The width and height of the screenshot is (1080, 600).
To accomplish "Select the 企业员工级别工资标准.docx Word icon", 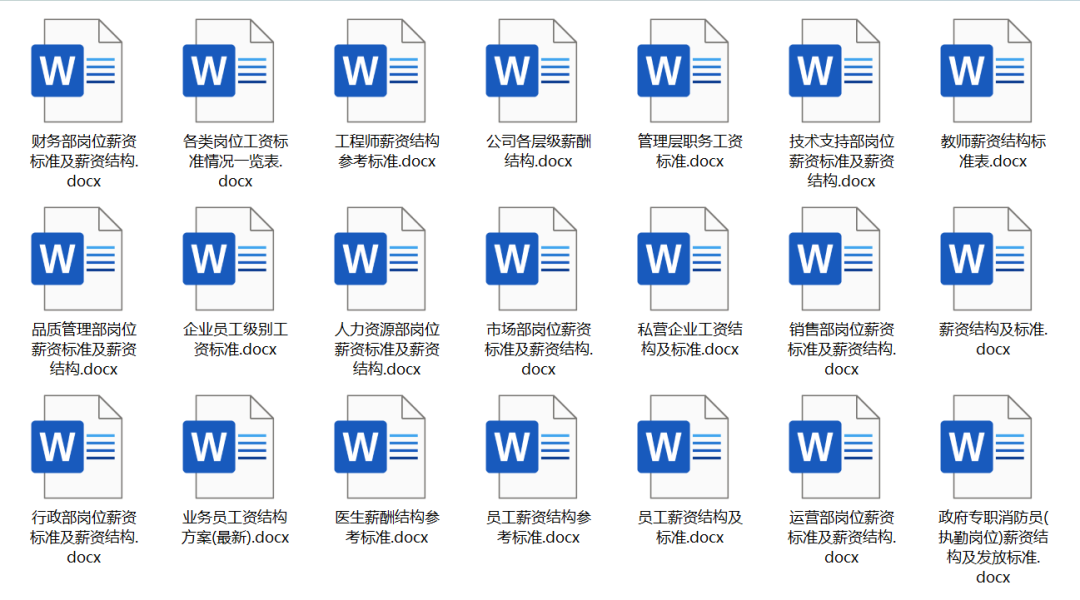I will coord(229,259).
